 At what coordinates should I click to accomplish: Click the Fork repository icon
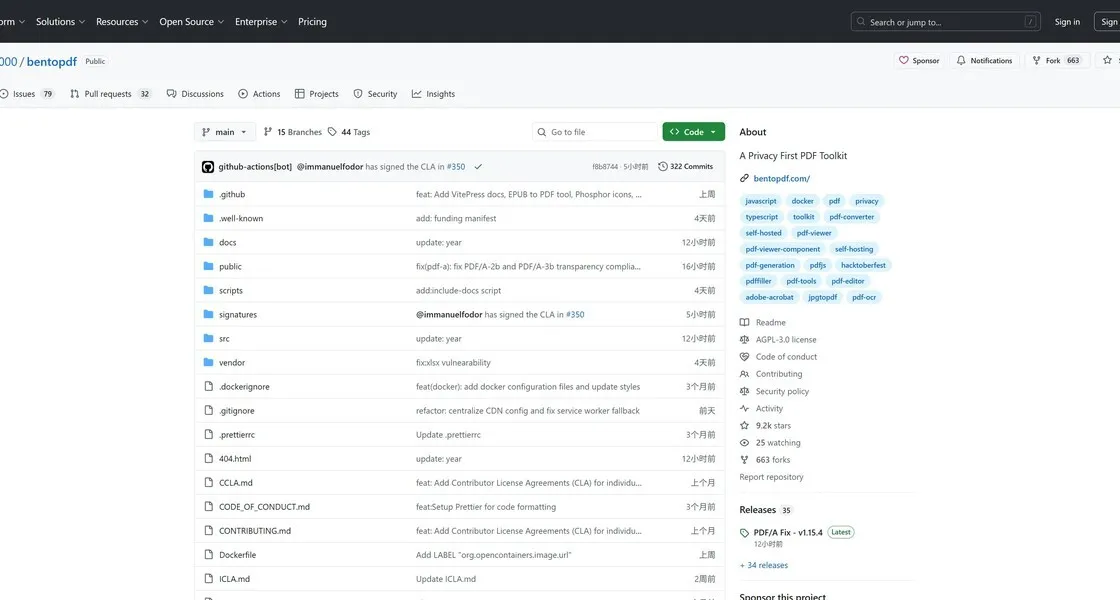[1037, 61]
